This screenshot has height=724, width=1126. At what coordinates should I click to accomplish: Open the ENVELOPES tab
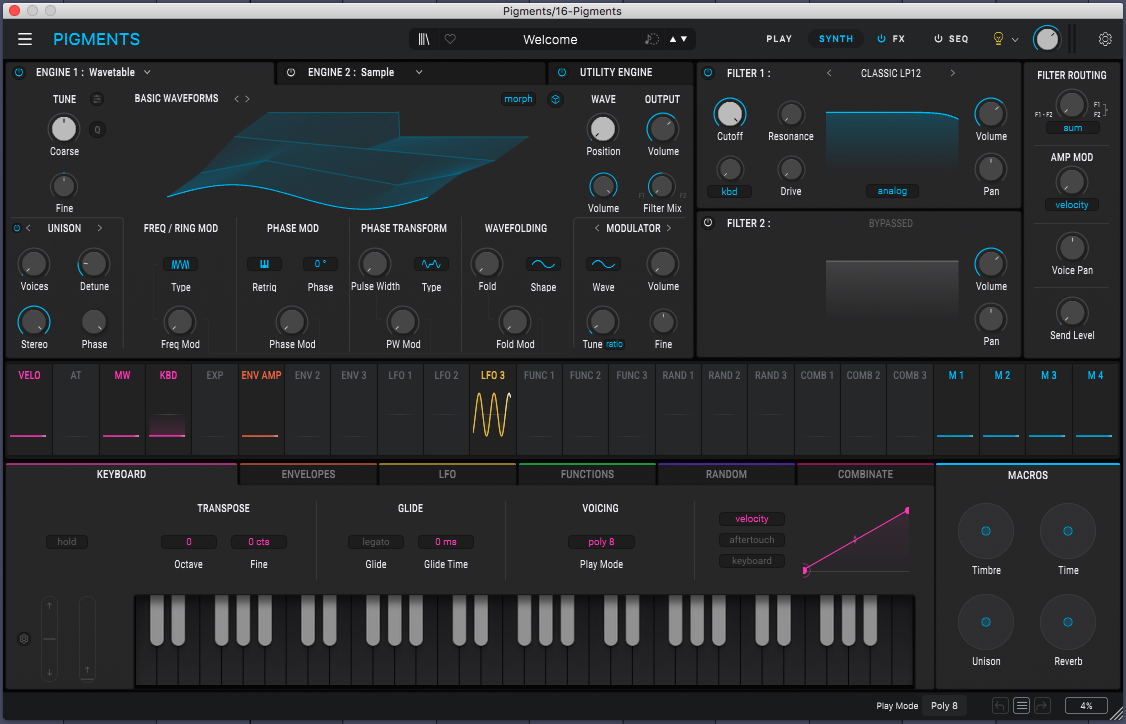pos(308,474)
